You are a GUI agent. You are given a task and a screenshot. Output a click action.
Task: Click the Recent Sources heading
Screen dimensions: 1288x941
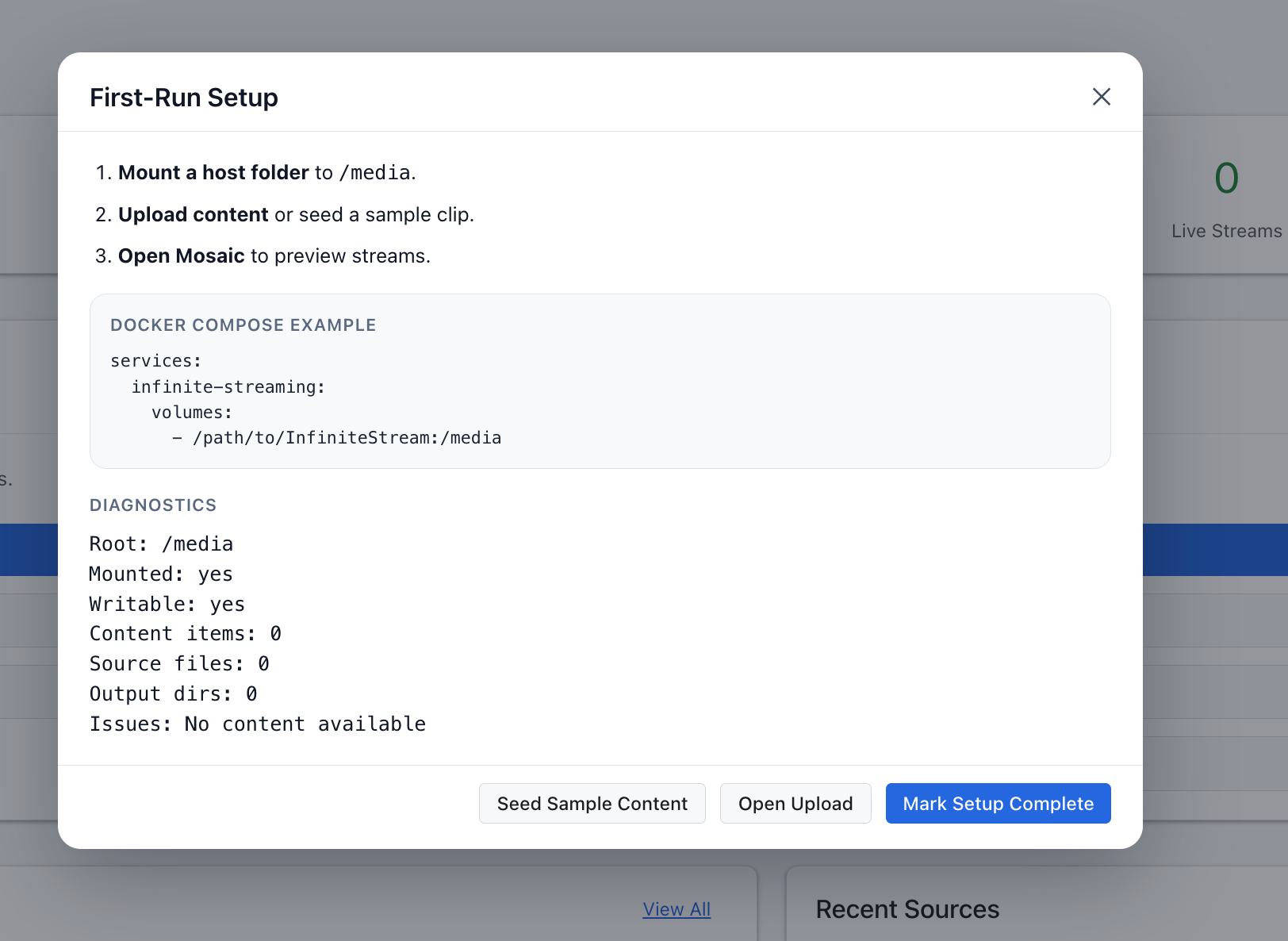[x=907, y=909]
